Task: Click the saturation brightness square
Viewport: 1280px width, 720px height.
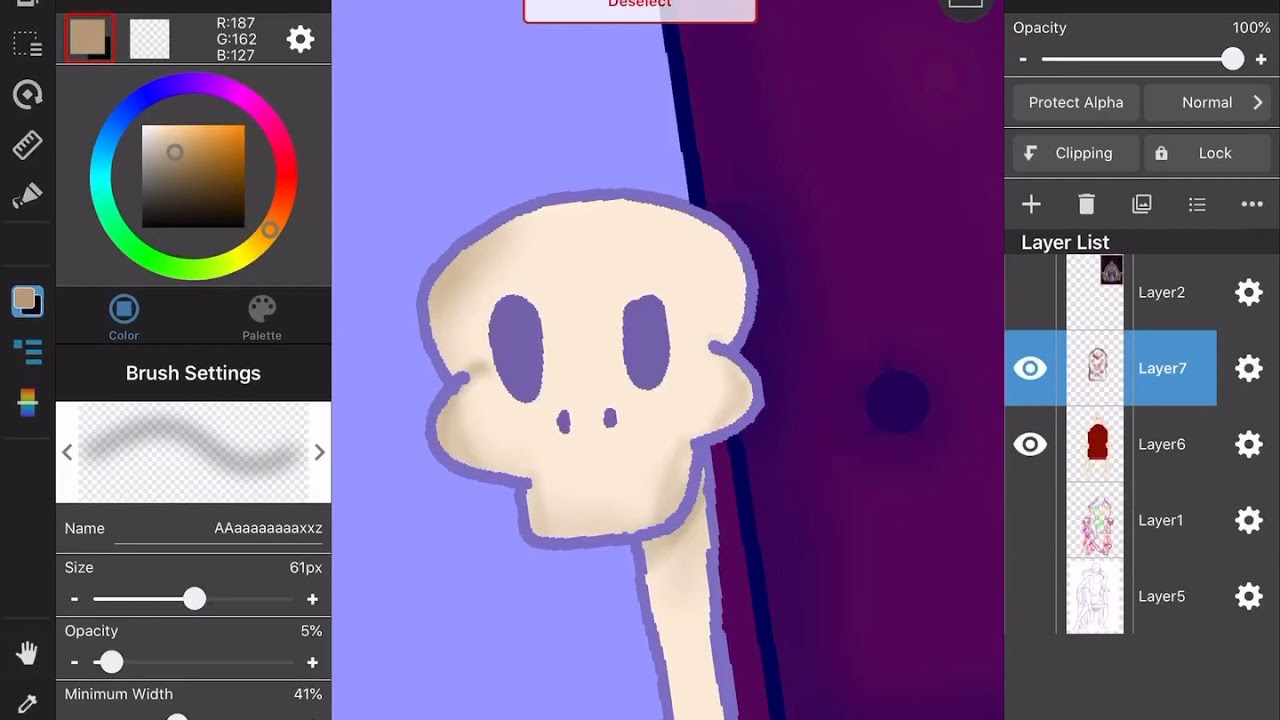Action: coord(193,176)
